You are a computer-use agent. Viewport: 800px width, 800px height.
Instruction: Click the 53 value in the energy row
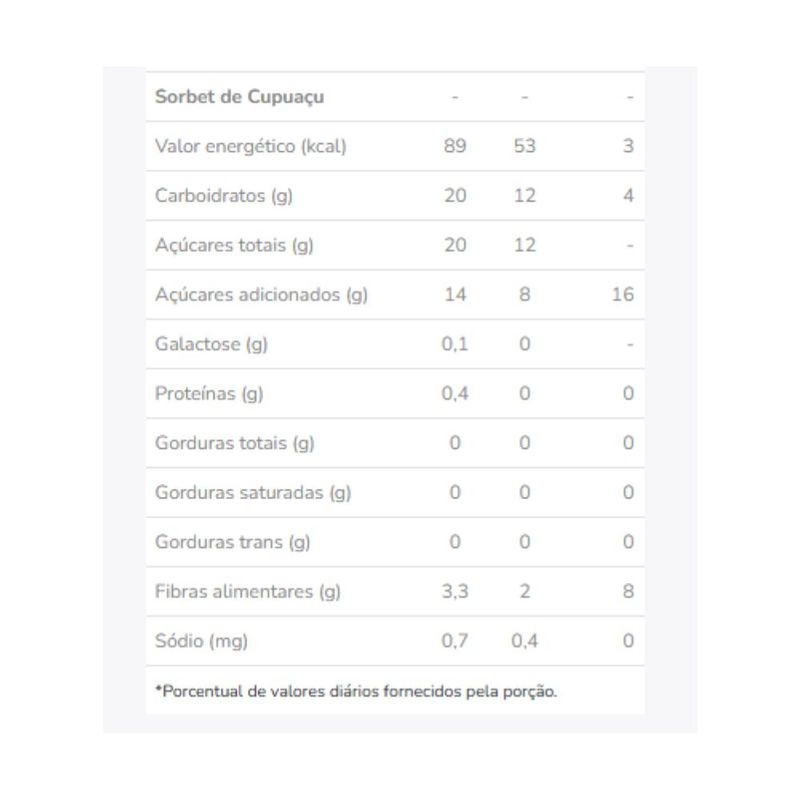524,146
